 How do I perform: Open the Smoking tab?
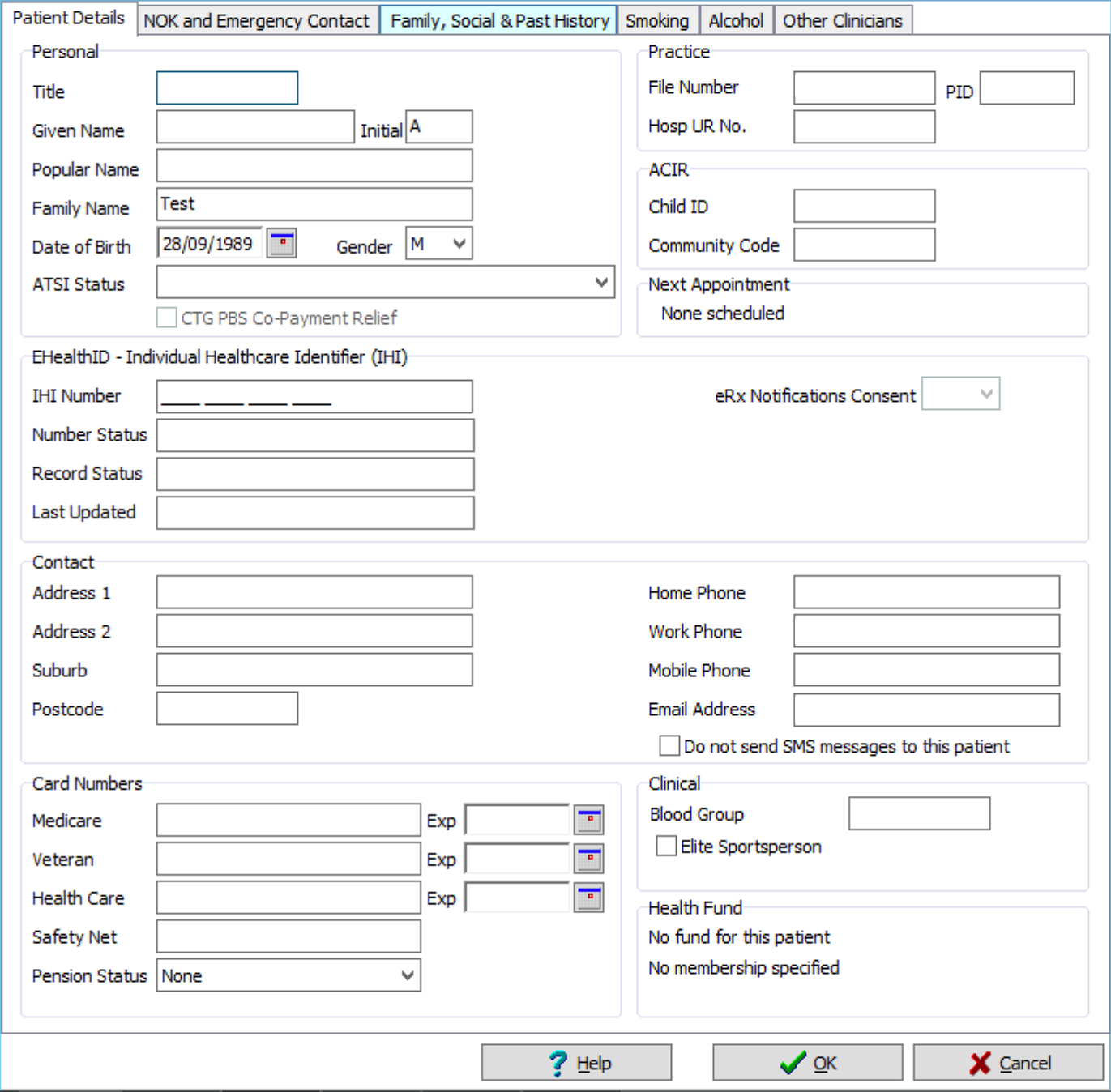coord(656,21)
